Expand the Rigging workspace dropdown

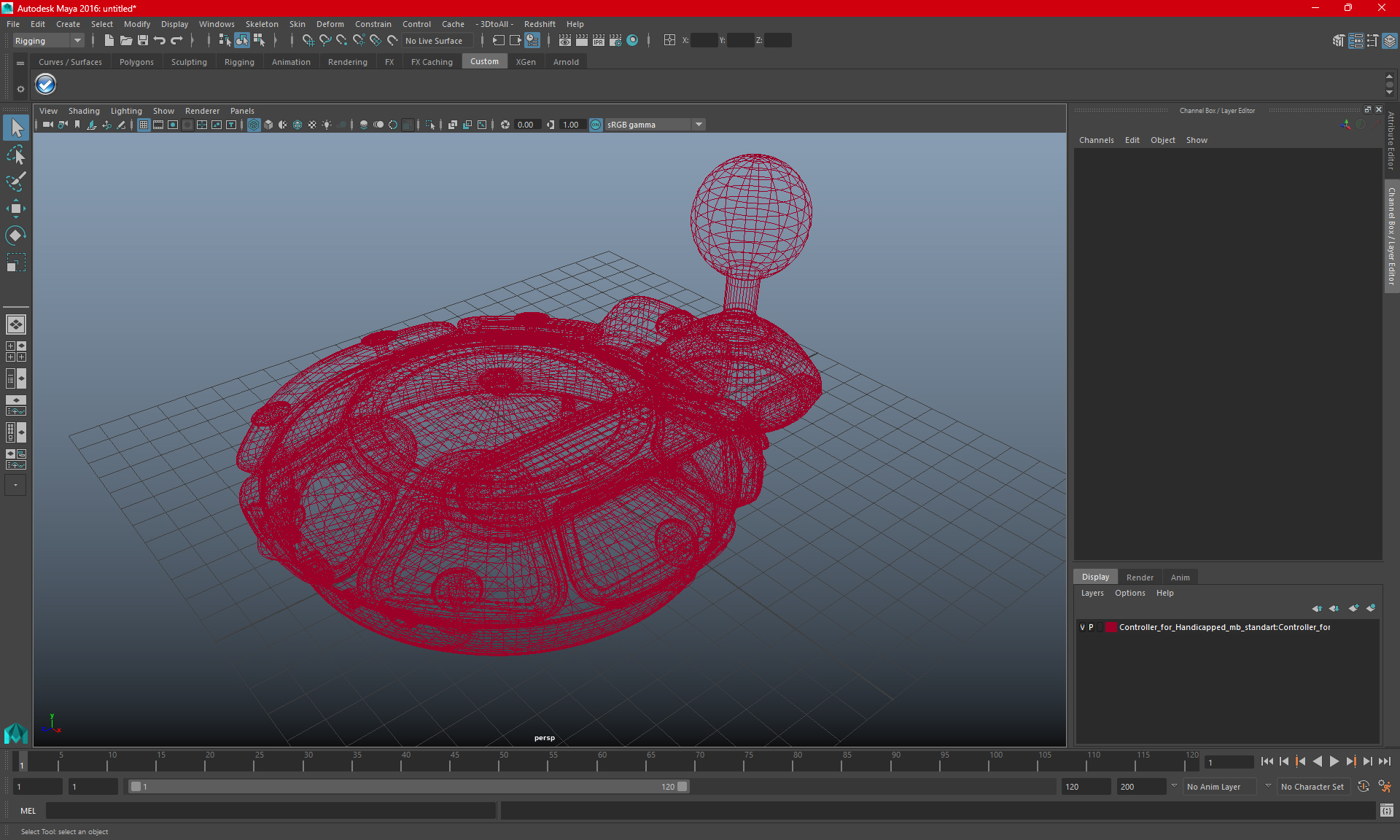coord(76,40)
